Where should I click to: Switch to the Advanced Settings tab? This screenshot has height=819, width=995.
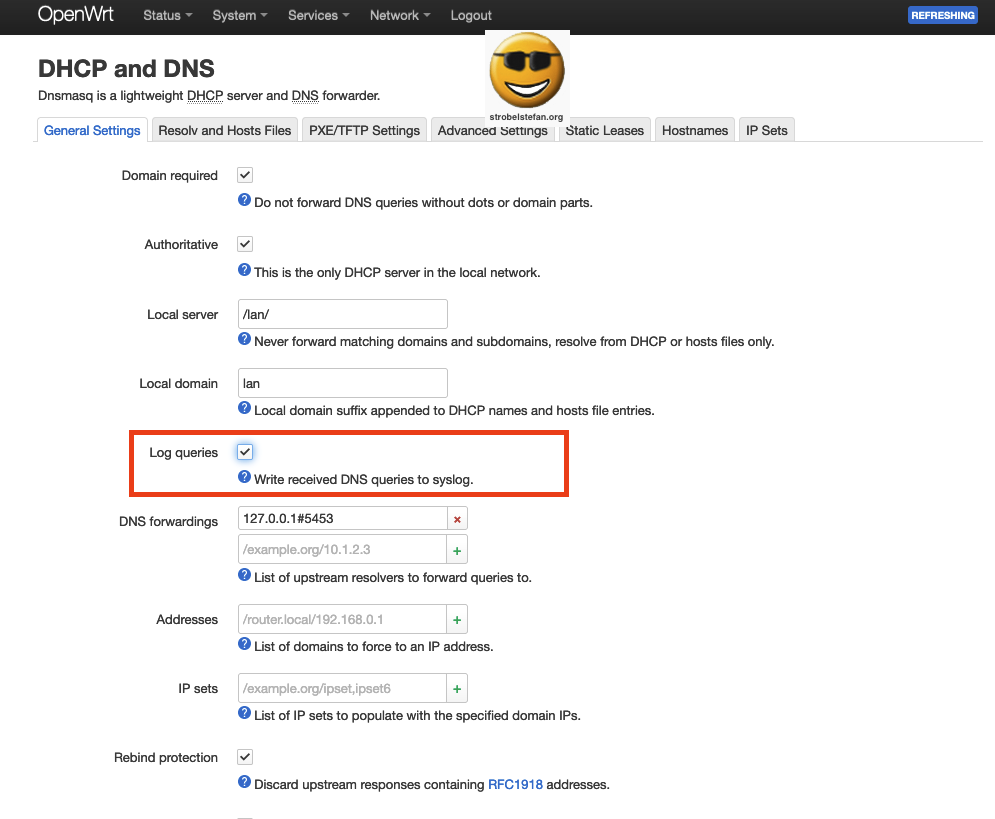(493, 130)
